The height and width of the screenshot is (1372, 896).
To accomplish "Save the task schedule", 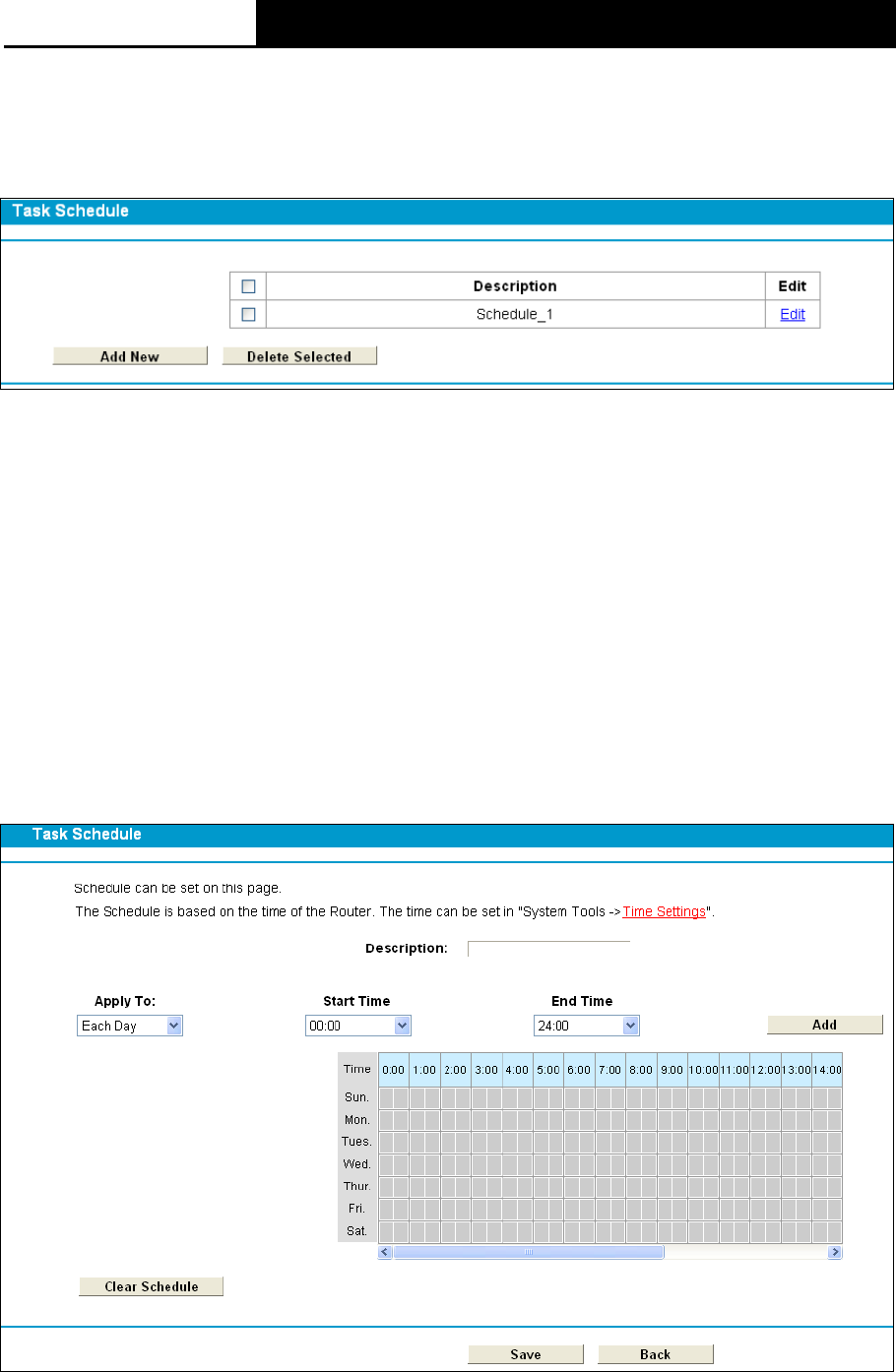I will pyautogui.click(x=526, y=1354).
